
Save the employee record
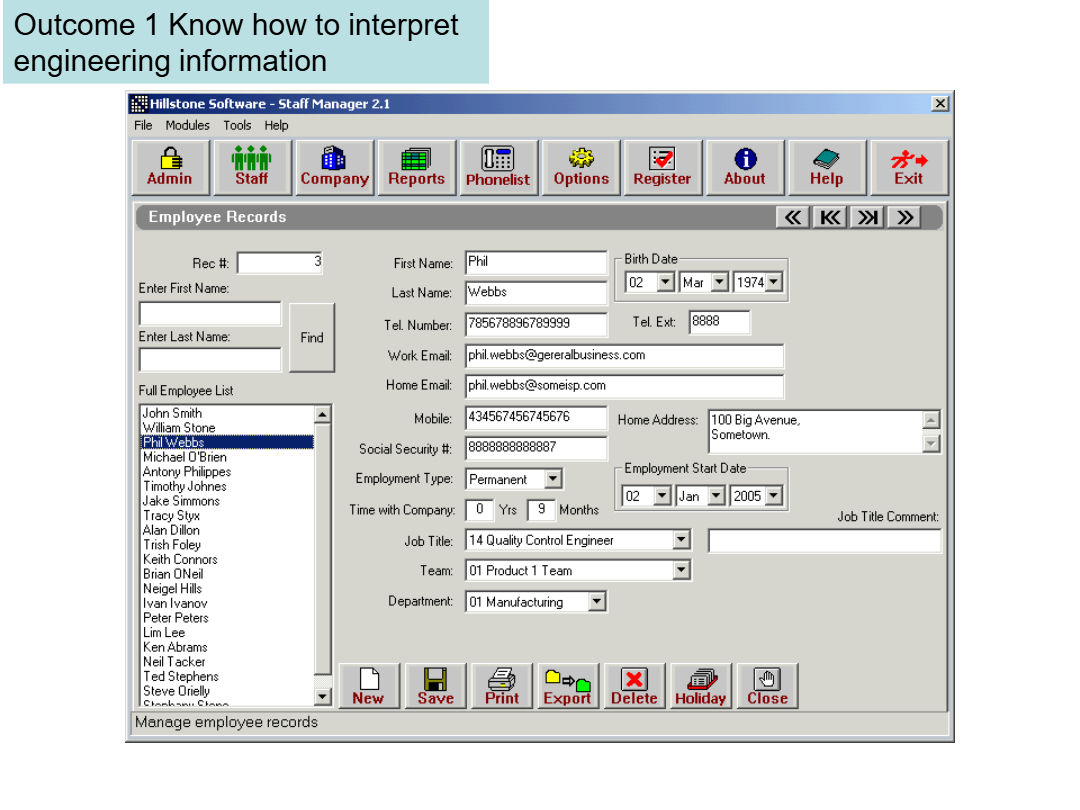coord(435,686)
